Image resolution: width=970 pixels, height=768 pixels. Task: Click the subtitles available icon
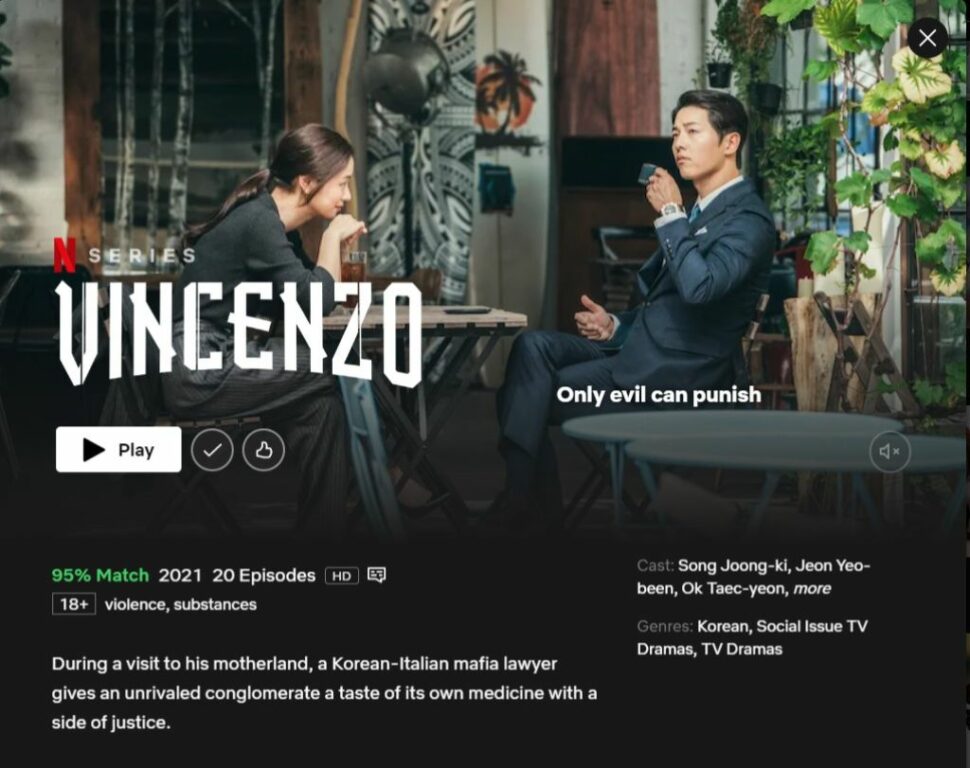(377, 575)
